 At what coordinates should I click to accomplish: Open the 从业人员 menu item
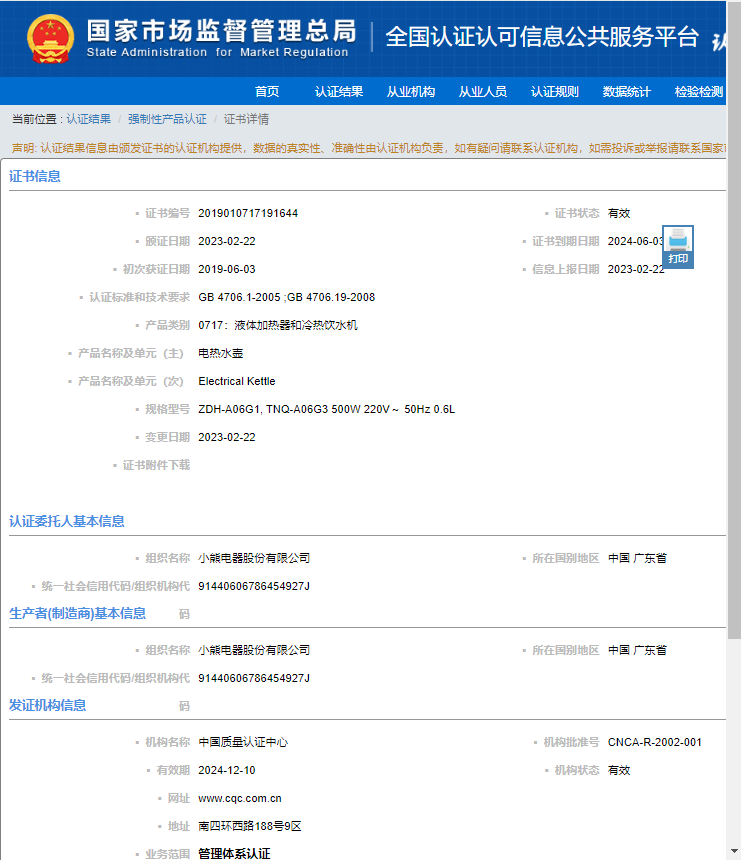click(483, 92)
